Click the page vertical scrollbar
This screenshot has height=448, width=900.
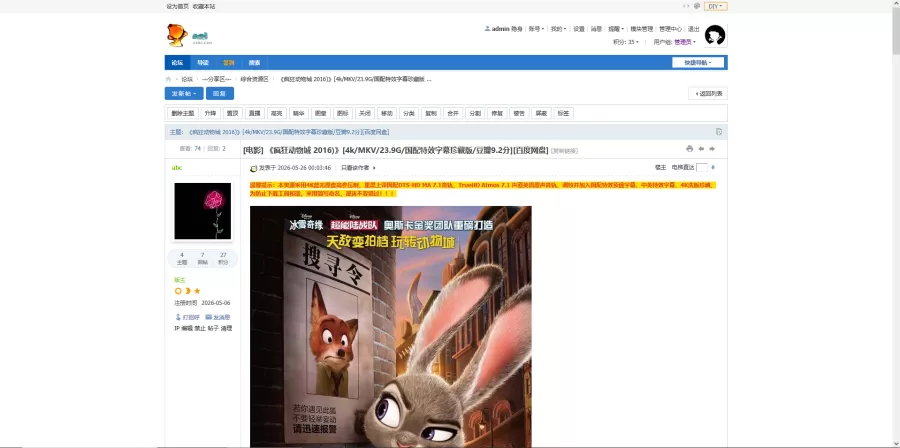[x=895, y=224]
